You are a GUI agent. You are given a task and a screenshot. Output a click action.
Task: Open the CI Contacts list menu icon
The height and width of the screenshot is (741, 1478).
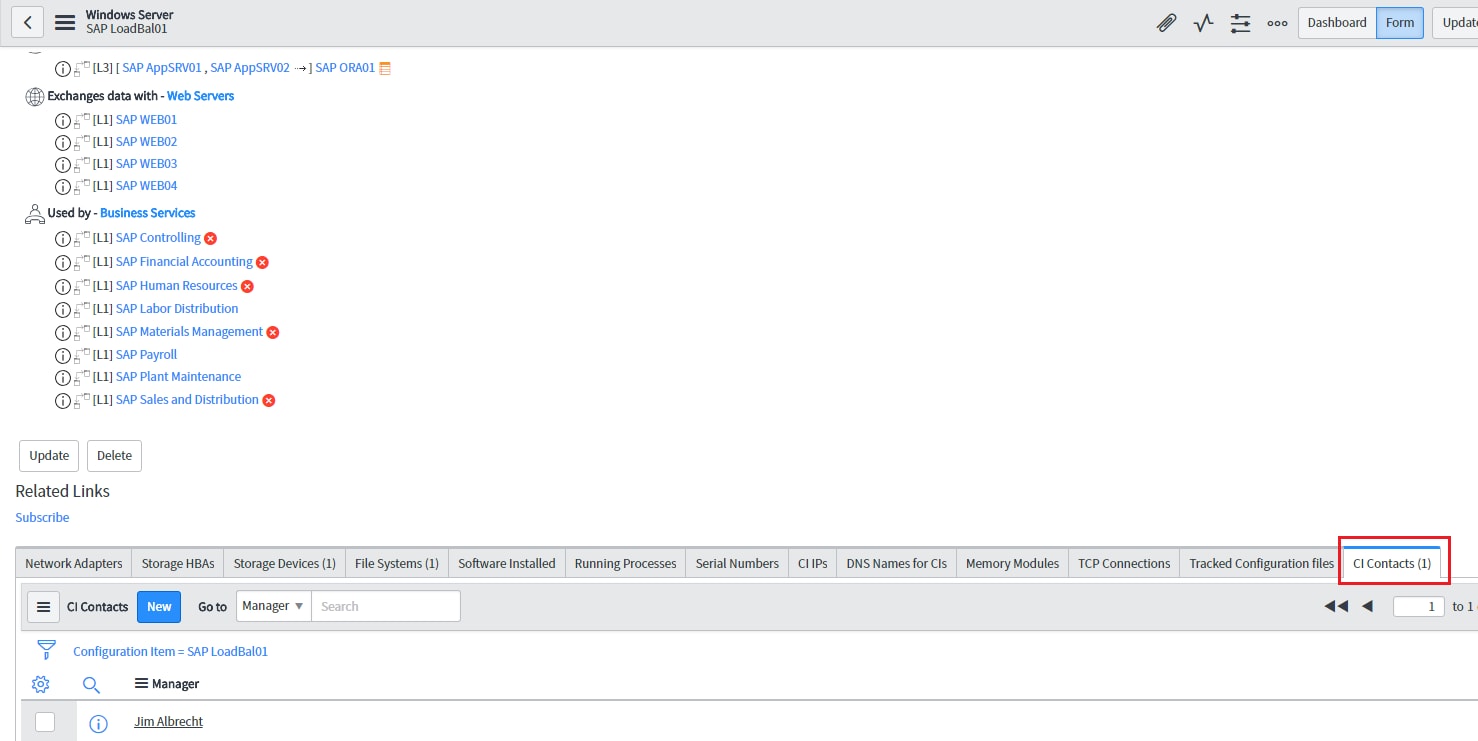(x=43, y=607)
